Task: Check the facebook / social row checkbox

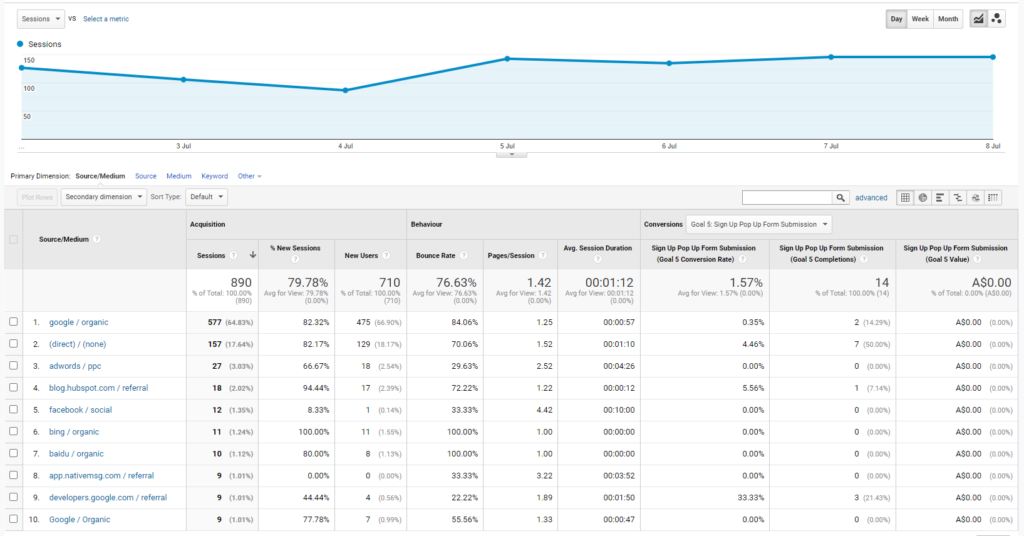Action: click(13, 409)
